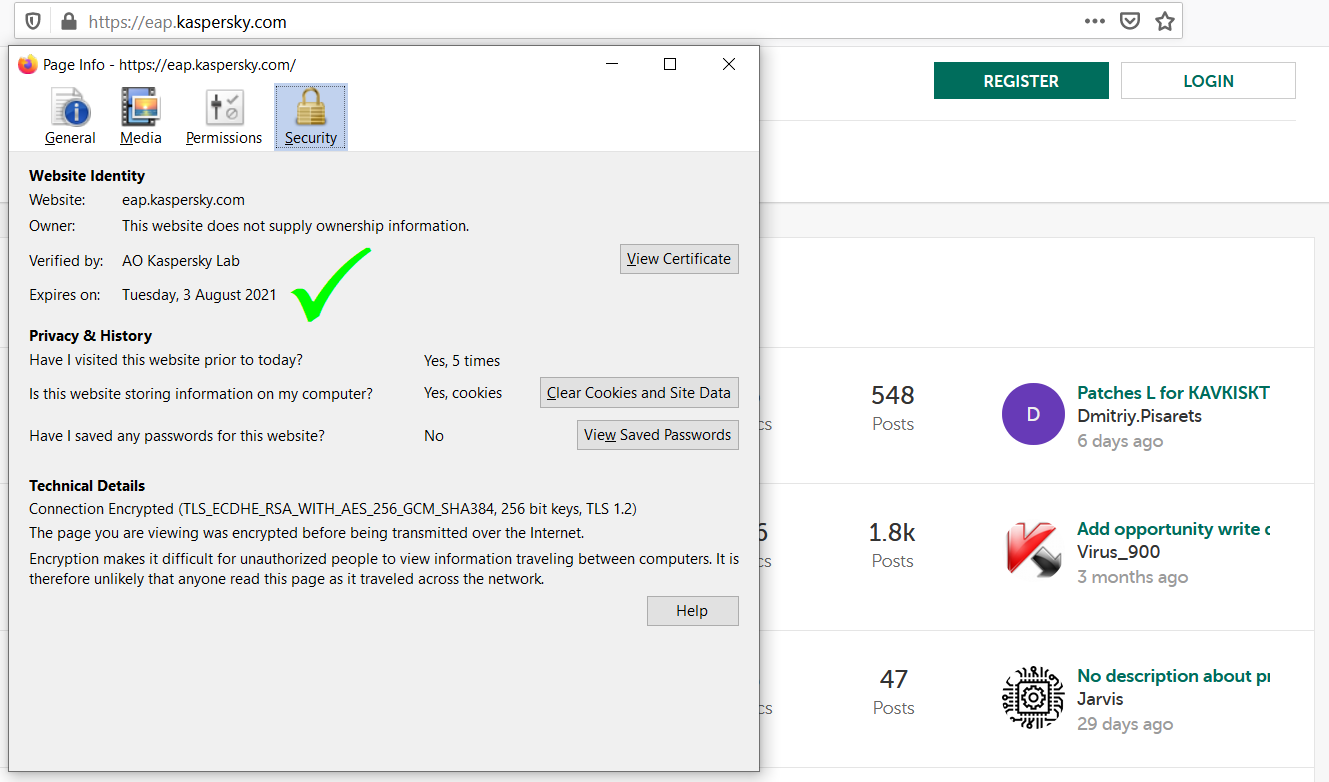Viewport: 1329px width, 782px height.
Task: Close the Page Info window
Action: (729, 64)
